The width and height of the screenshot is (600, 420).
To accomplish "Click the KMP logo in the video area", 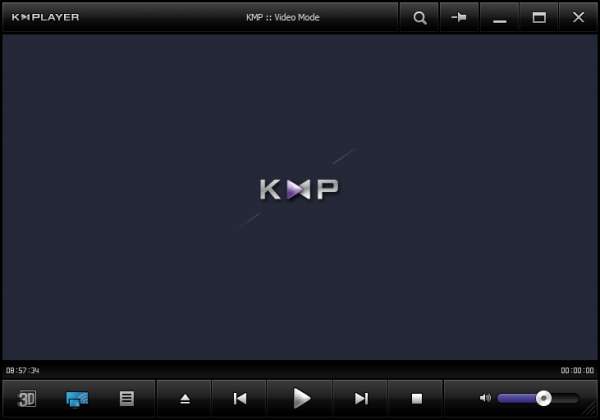I will tap(299, 189).
